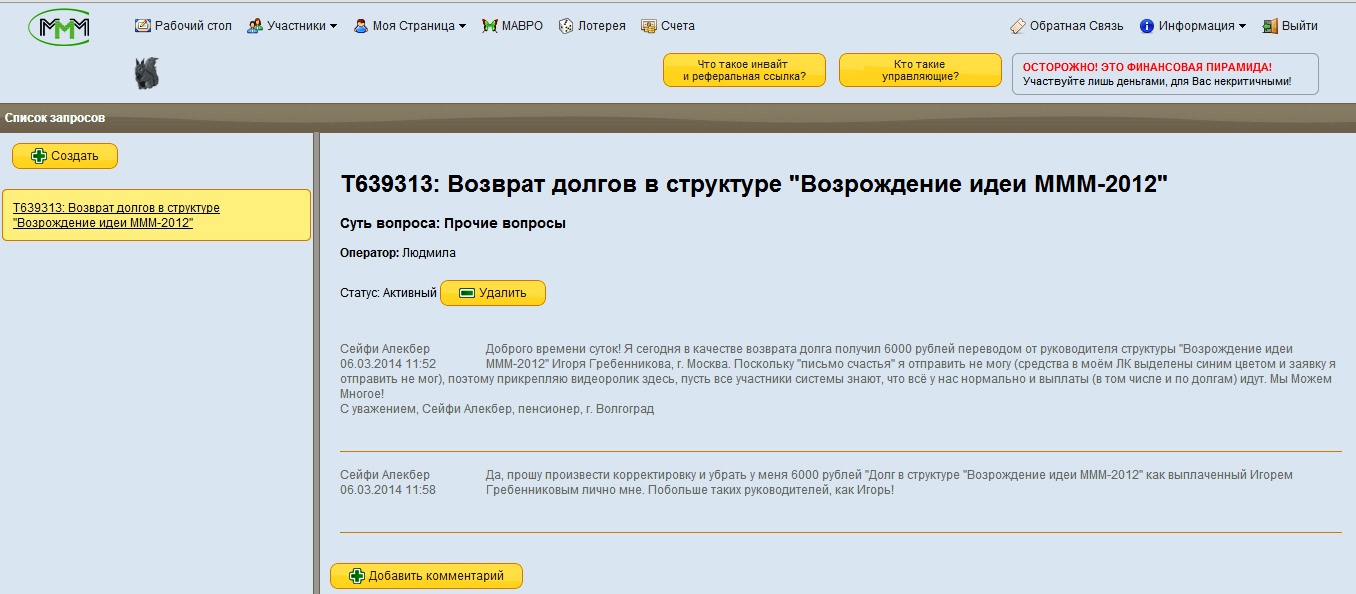This screenshot has width=1356, height=594.
Task: Click the ticket title heading "T639313: Возврат долгов…"
Action: click(x=755, y=184)
